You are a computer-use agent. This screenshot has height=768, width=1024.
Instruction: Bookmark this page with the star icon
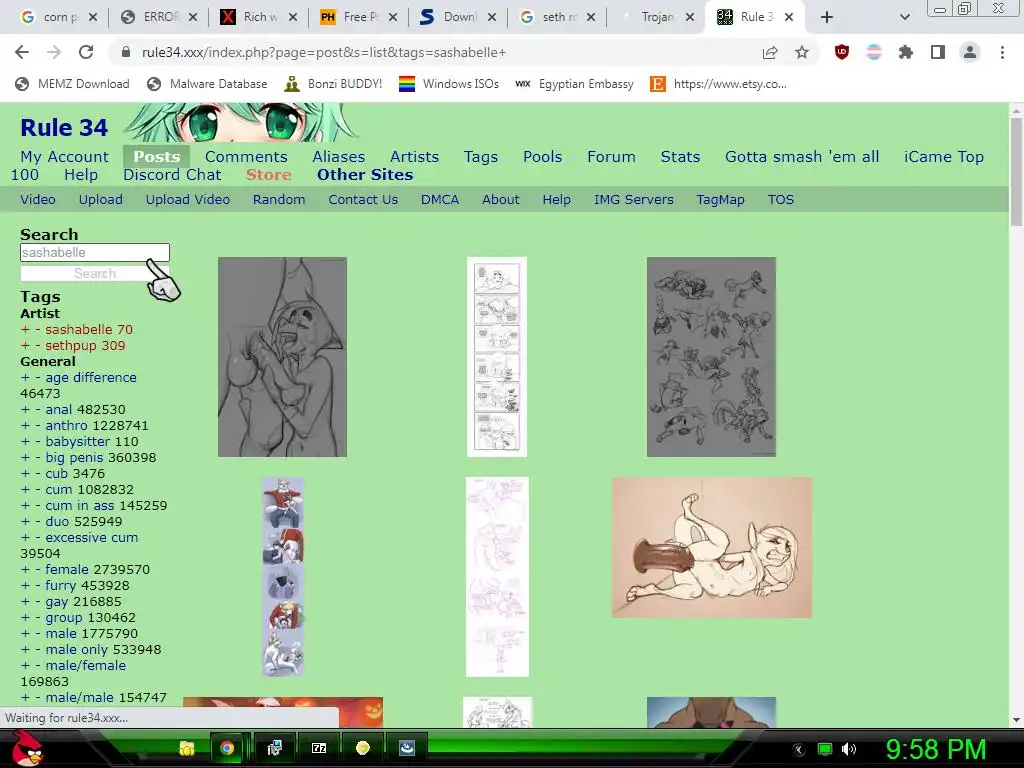pos(802,52)
